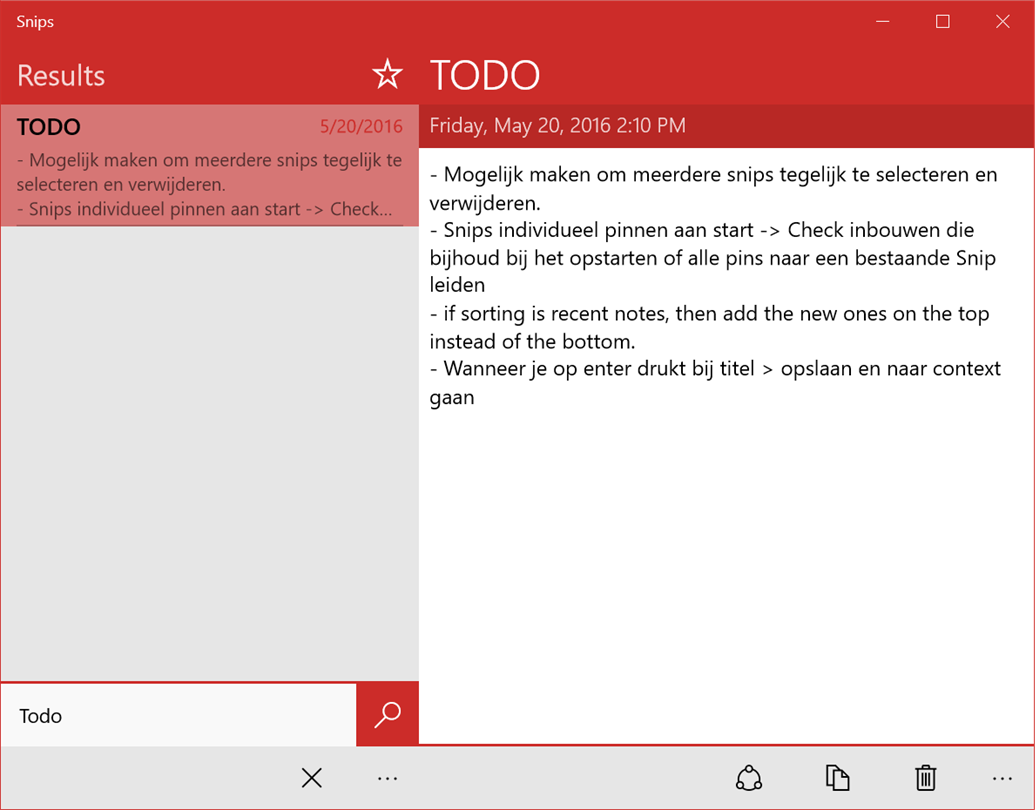
Task: Click into the note body text area
Action: (726, 446)
